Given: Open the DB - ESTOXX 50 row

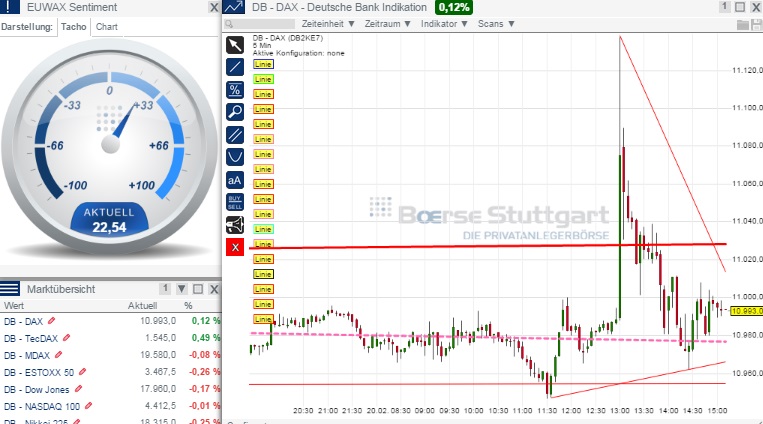Looking at the screenshot, I should pos(110,372).
